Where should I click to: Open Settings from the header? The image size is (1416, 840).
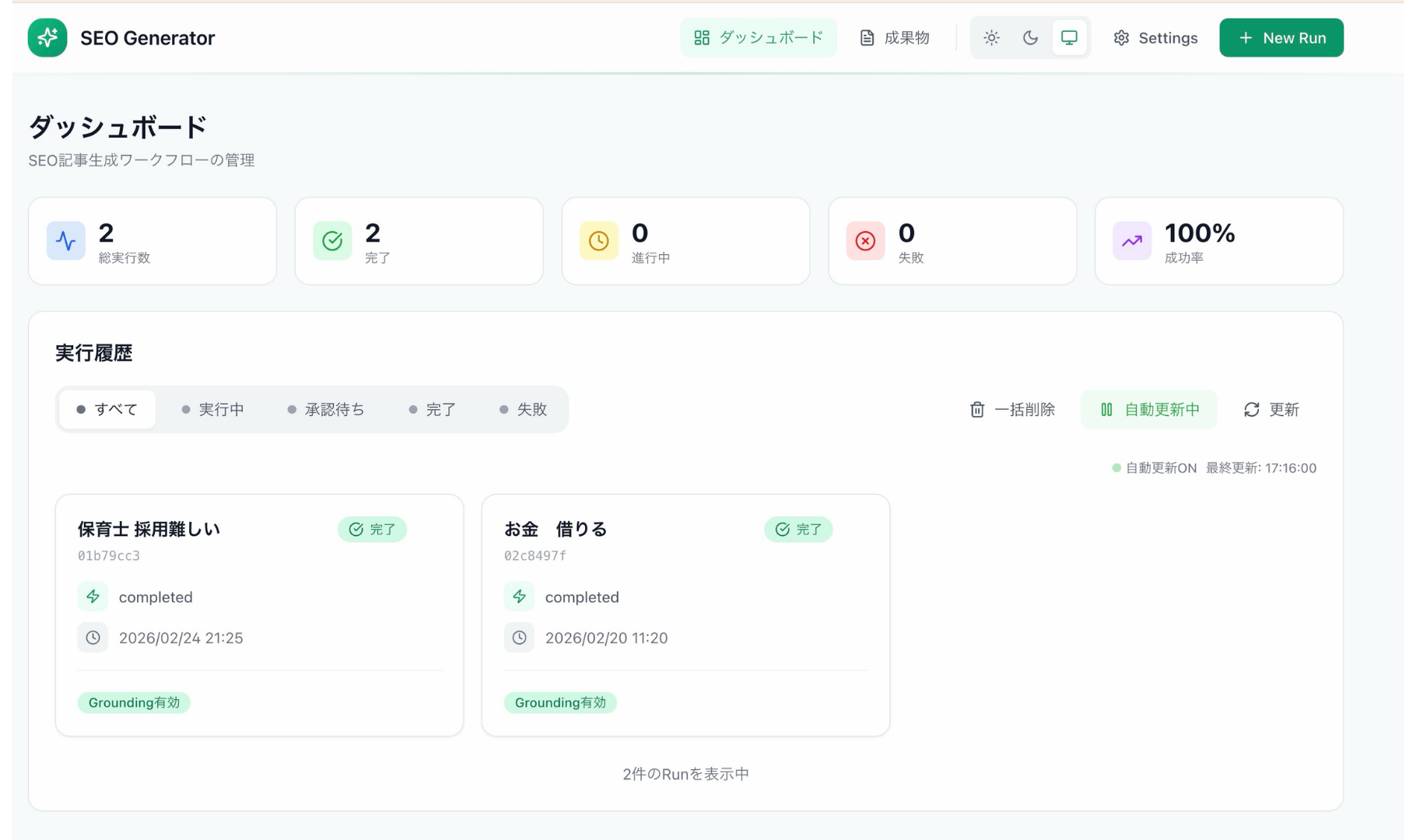(x=1155, y=37)
